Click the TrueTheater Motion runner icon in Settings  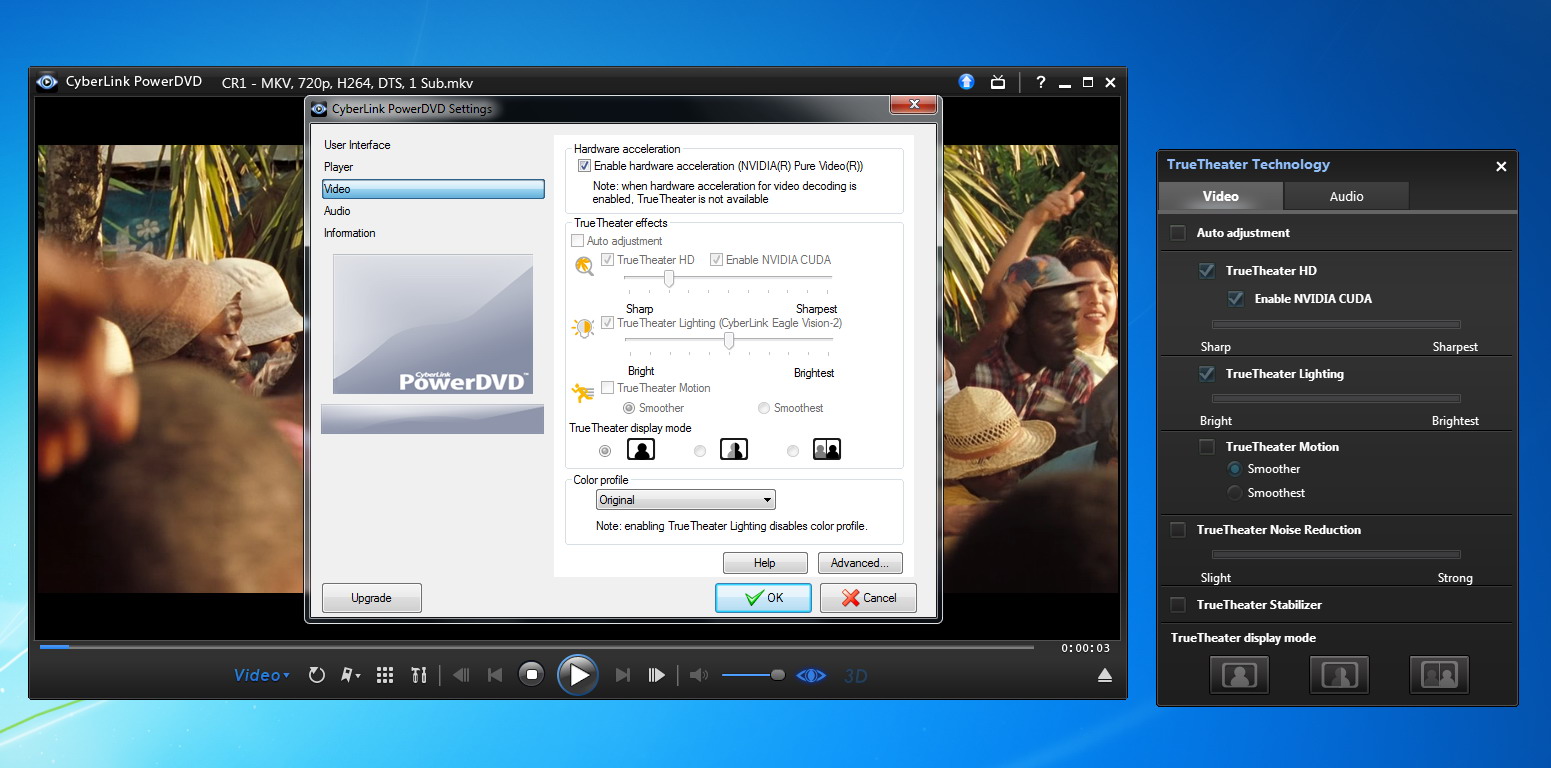click(x=583, y=392)
